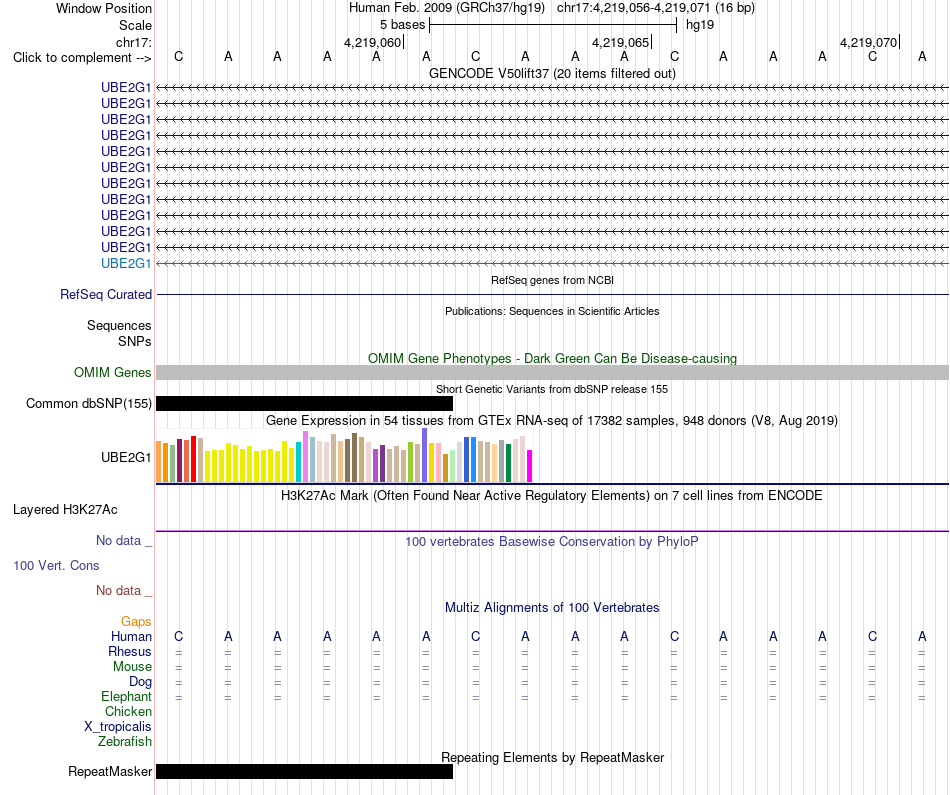This screenshot has height=795, width=950.
Task: Select the Elephant alignment row label
Action: pos(126,697)
